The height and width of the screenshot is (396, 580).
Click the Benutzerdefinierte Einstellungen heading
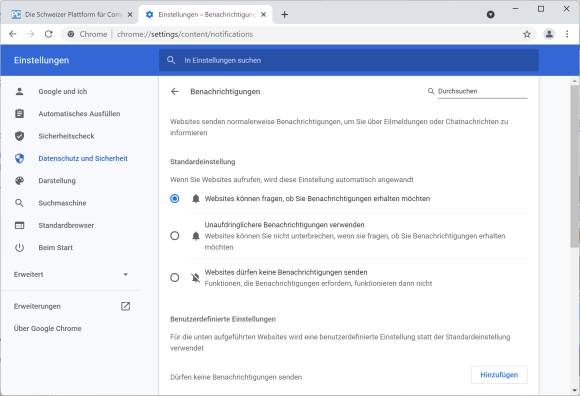[223, 319]
